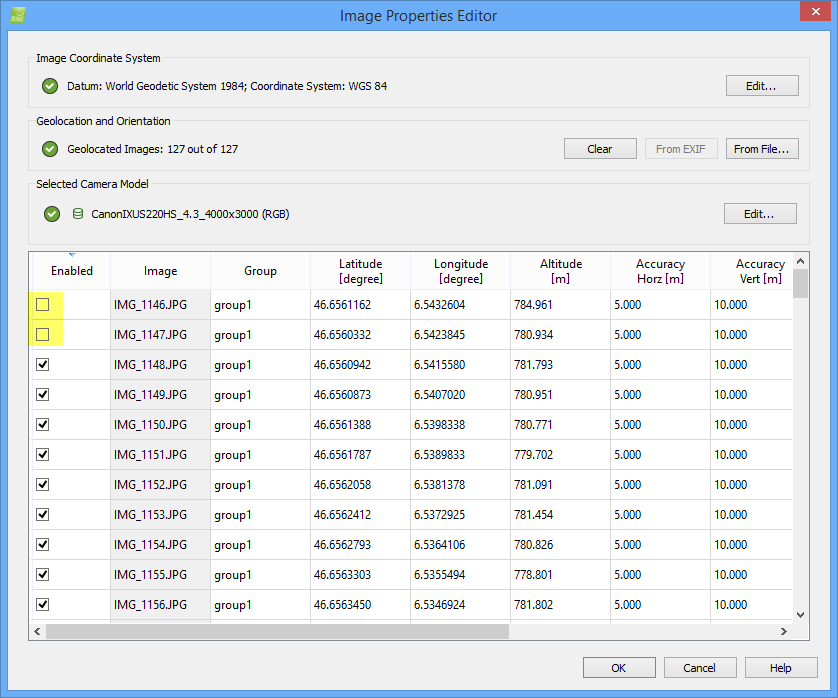Click green checkmark beside camera model
Viewport: 838px width, 698px height.
52,214
